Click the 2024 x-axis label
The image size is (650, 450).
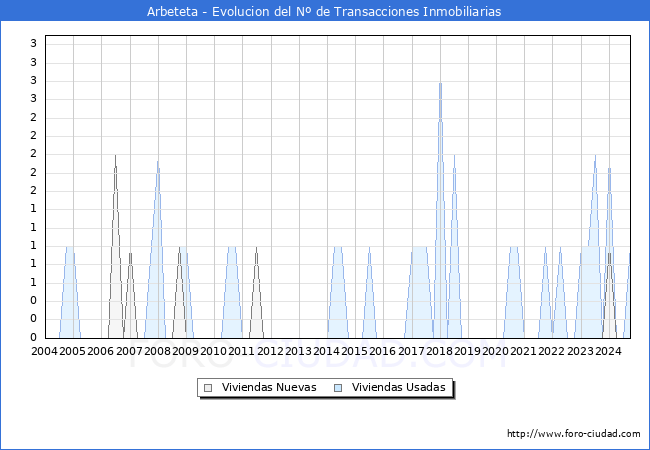(x=608, y=351)
